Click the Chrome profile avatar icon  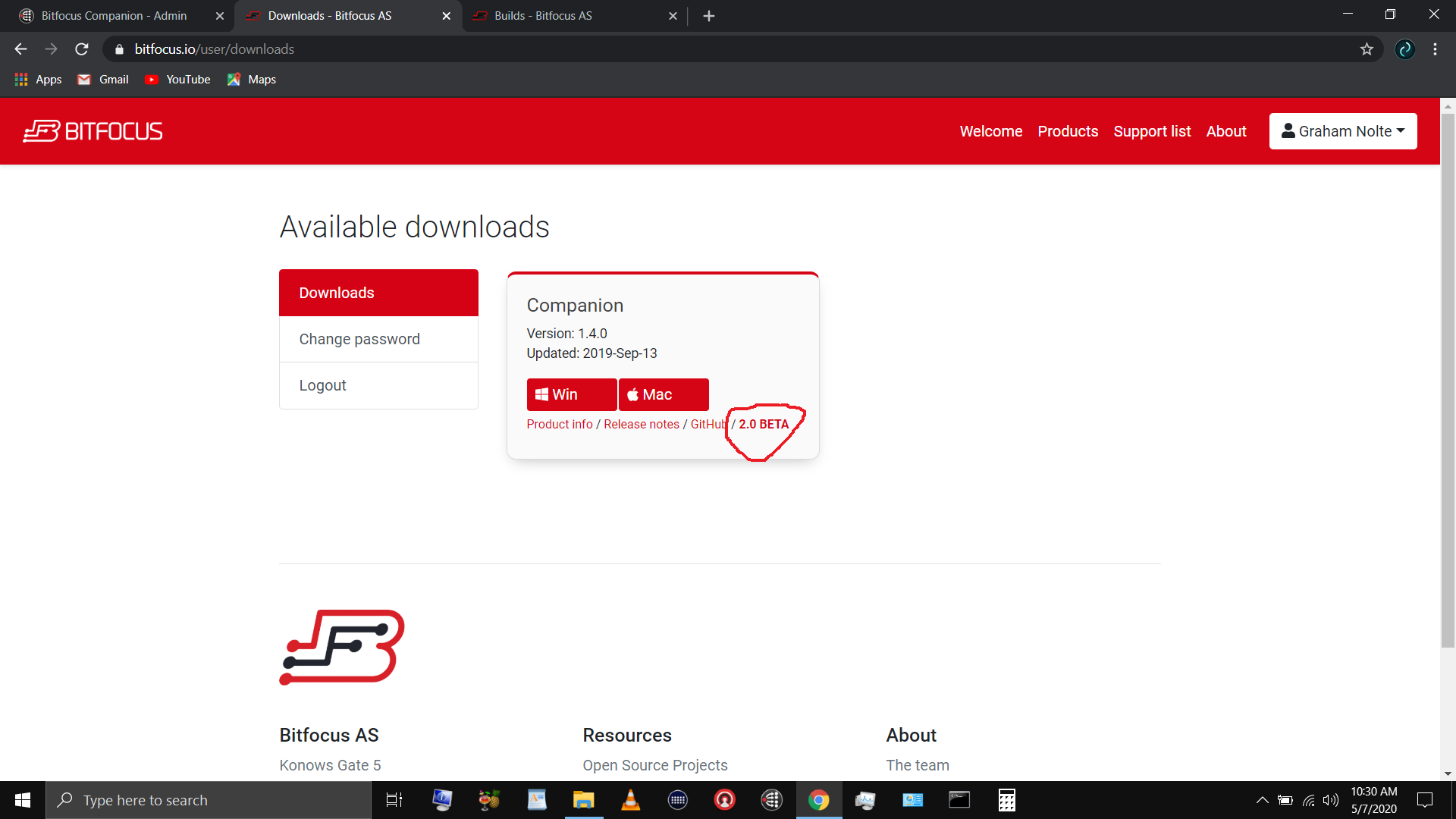[1404, 49]
